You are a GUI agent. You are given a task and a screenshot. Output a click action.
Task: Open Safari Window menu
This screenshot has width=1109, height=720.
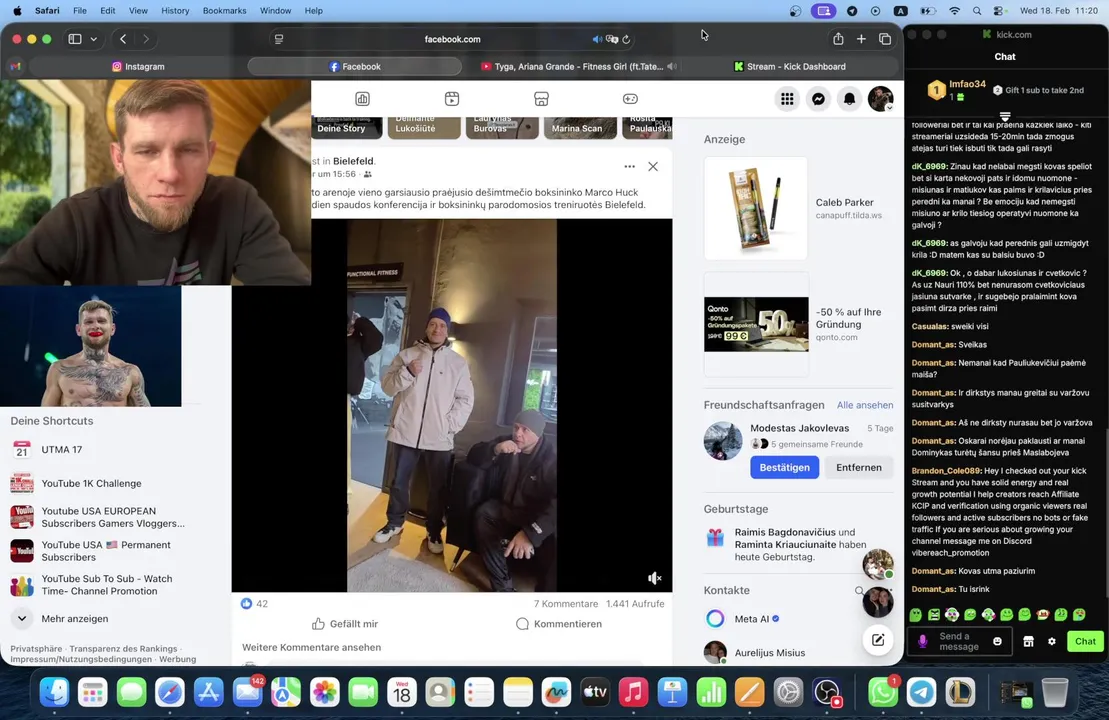pos(275,11)
